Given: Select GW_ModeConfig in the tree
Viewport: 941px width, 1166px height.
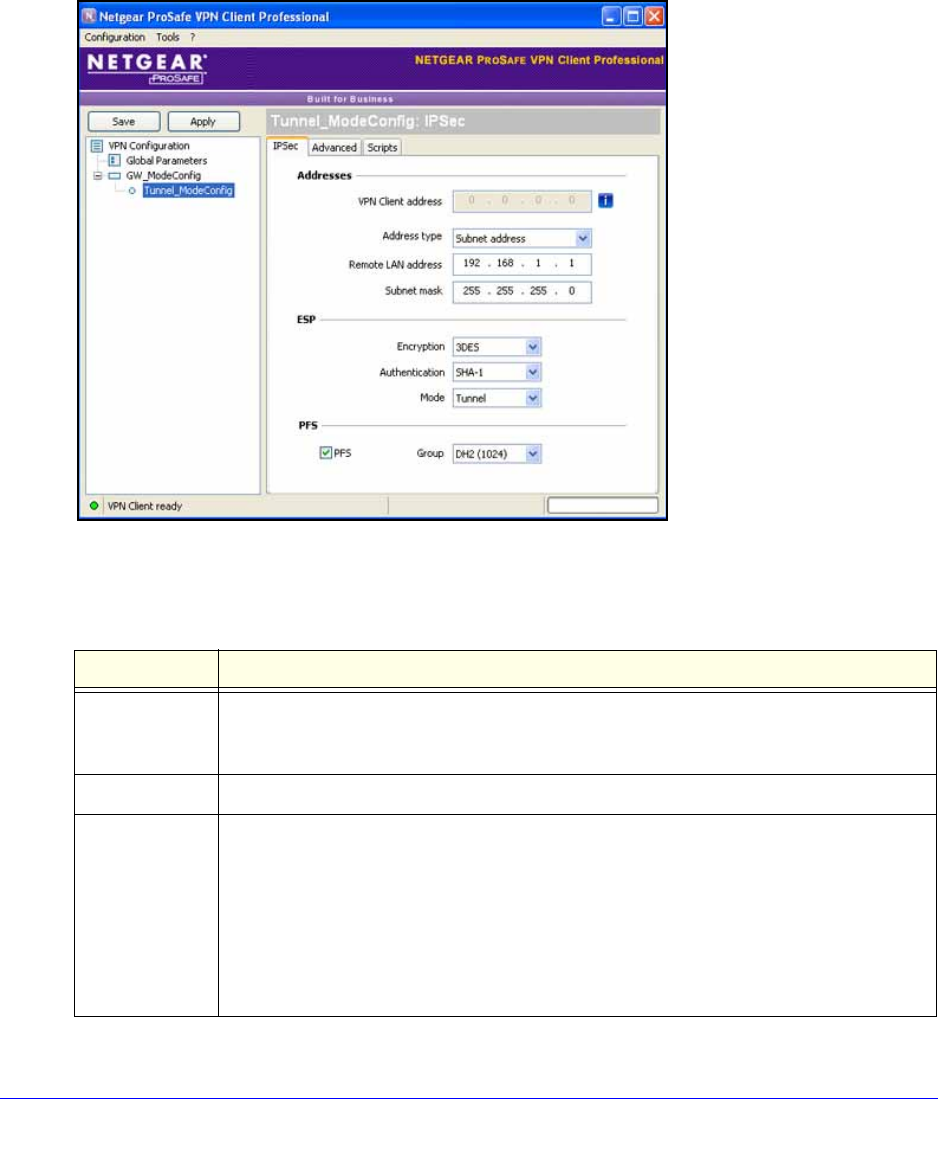Looking at the screenshot, I should click(163, 176).
